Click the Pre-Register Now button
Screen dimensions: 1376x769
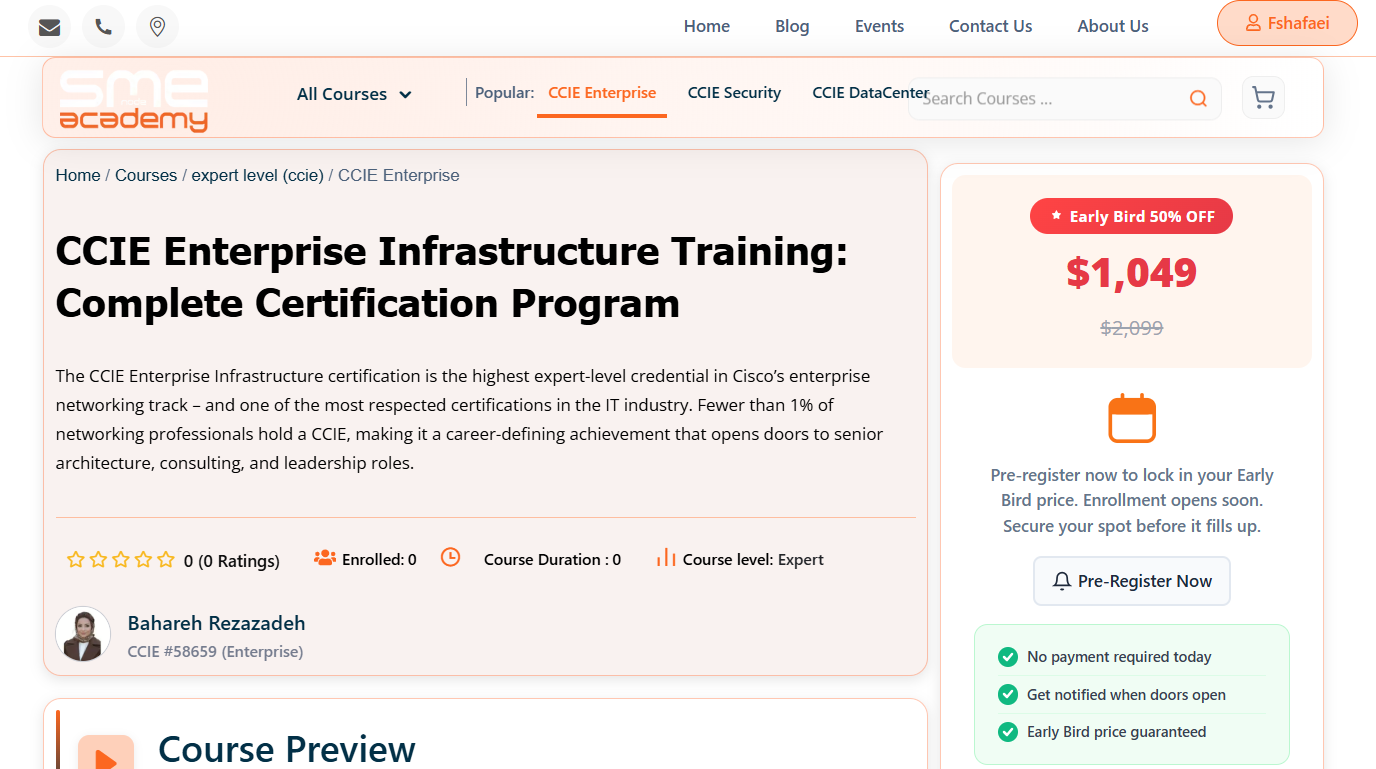tap(1132, 581)
